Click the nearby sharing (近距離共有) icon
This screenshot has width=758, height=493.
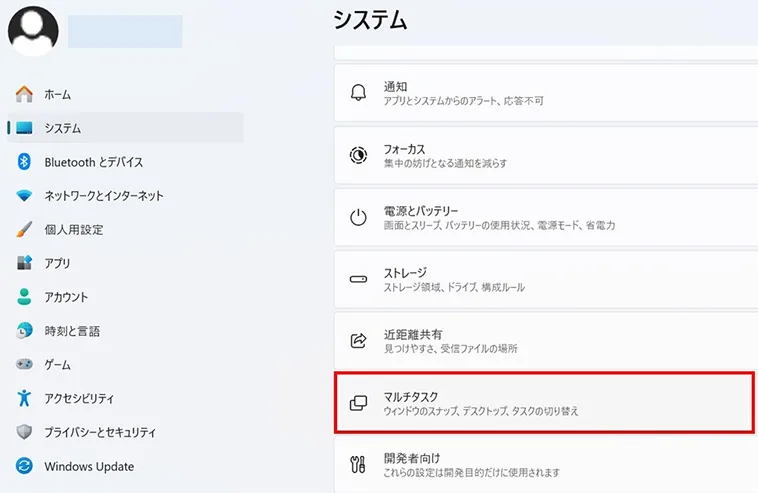point(358,341)
